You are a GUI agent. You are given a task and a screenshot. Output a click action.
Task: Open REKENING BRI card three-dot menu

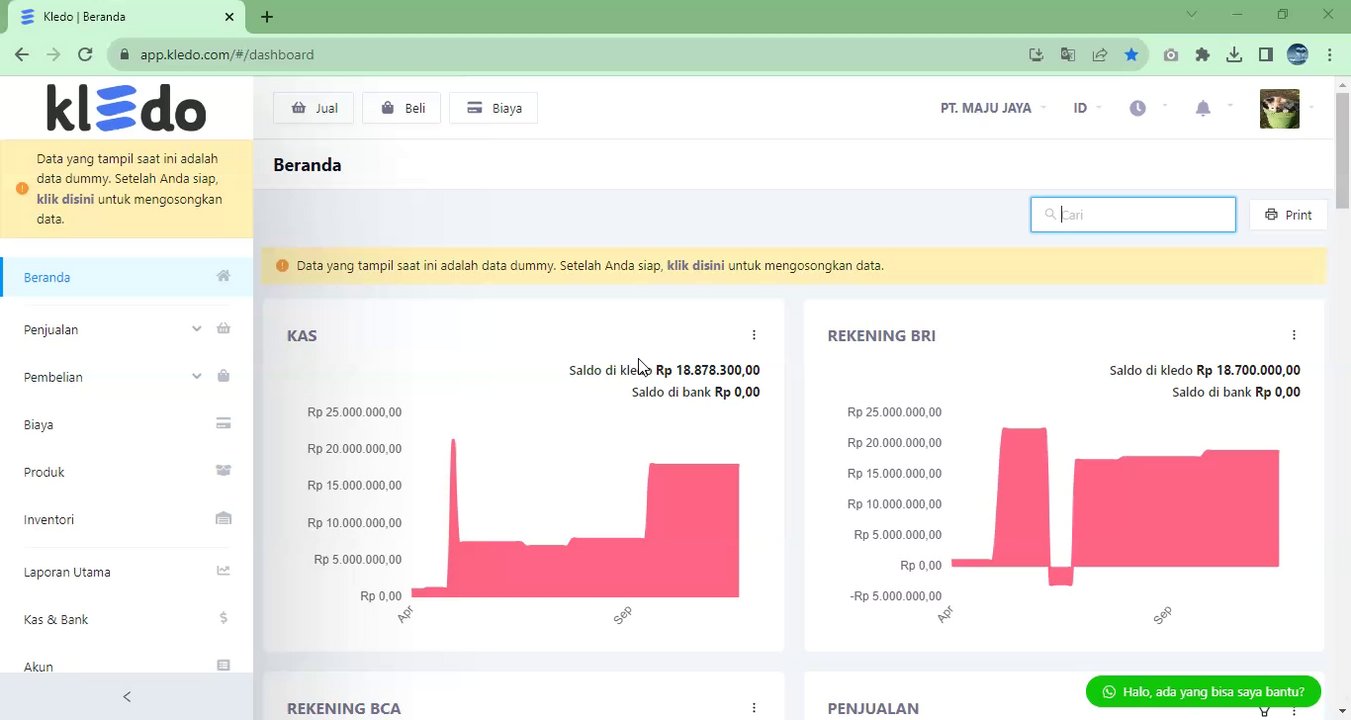click(1294, 335)
